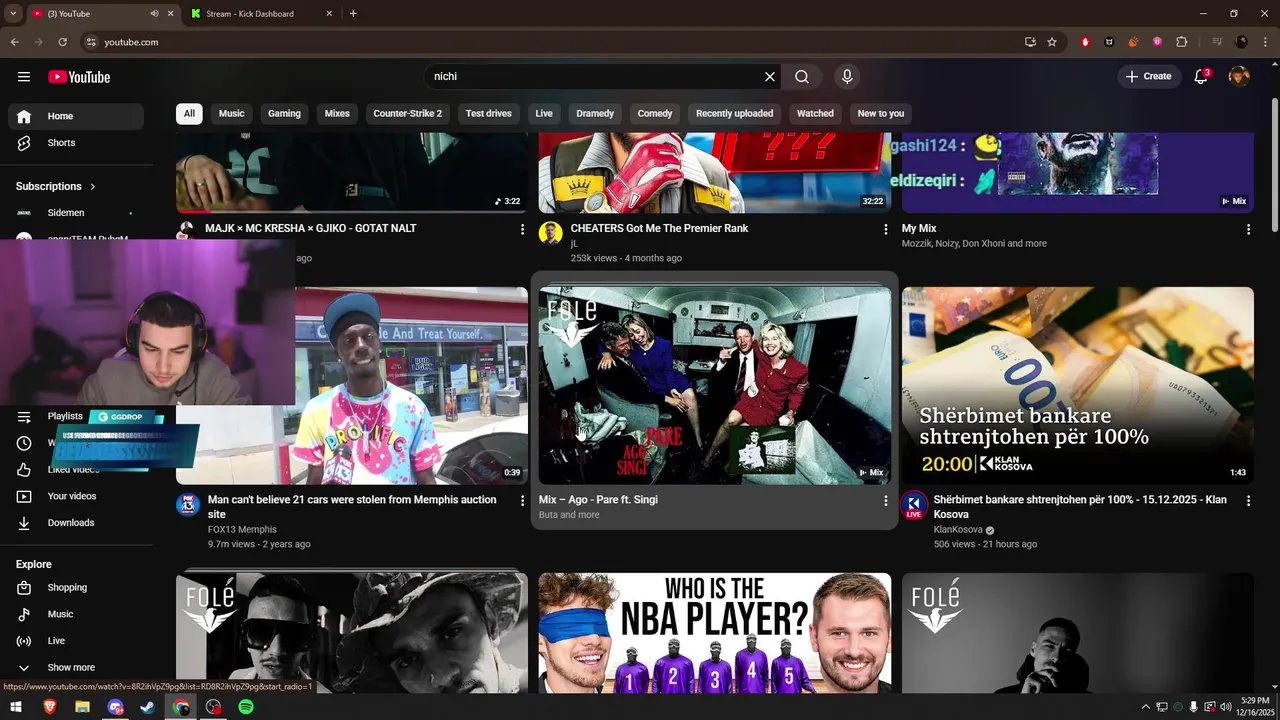
Task: Open Your videos in the sidebar
Action: [76, 496]
